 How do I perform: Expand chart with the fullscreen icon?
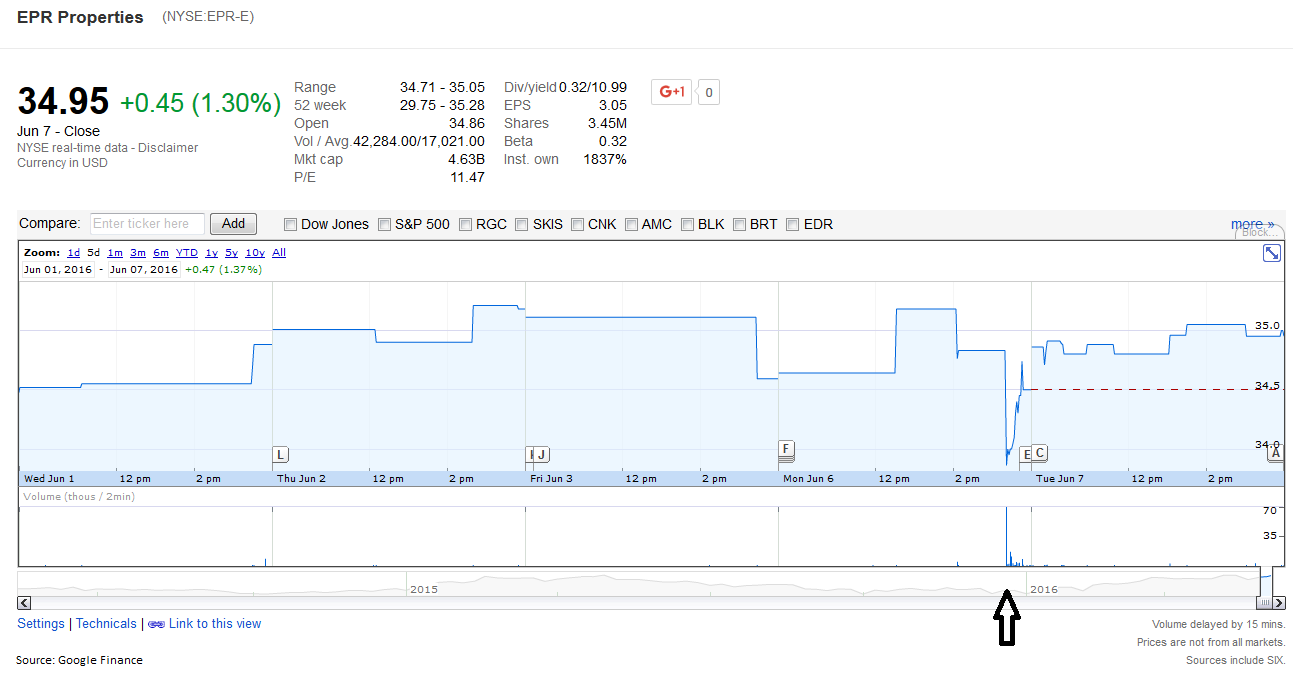coord(1272,253)
